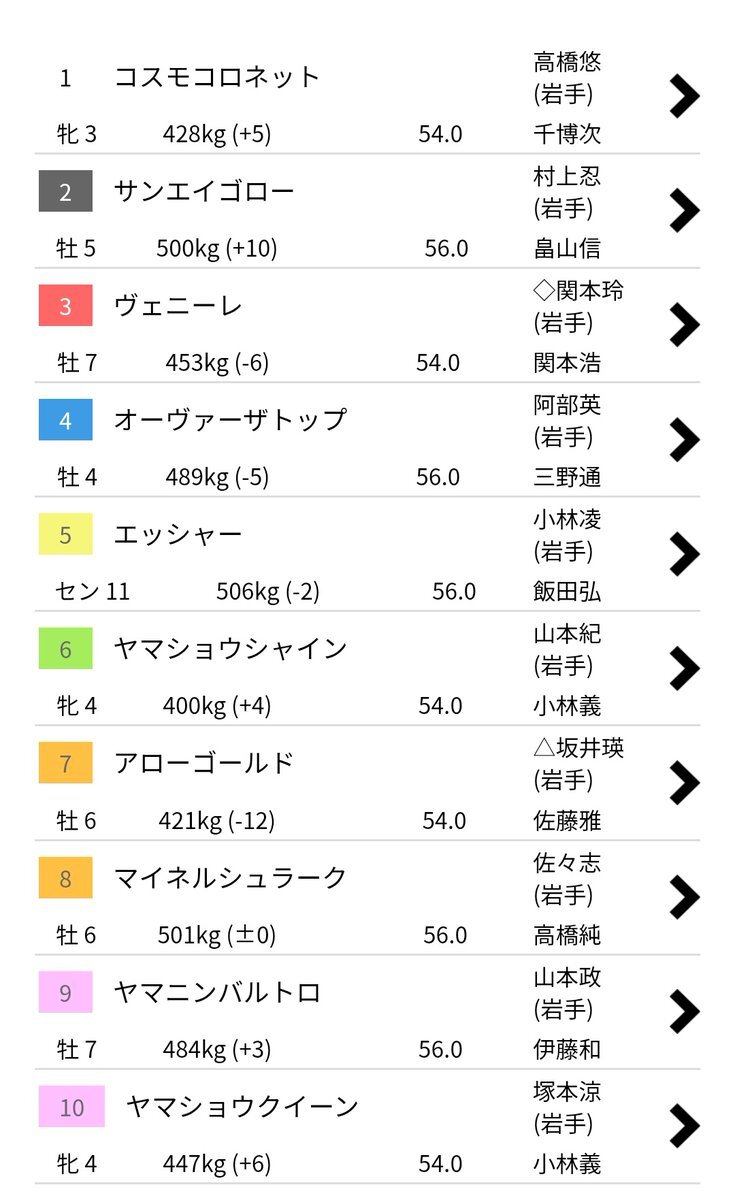This screenshot has height=1200, width=735.
Task: Click chevron beside ヴェニーレ row
Action: click(x=684, y=324)
